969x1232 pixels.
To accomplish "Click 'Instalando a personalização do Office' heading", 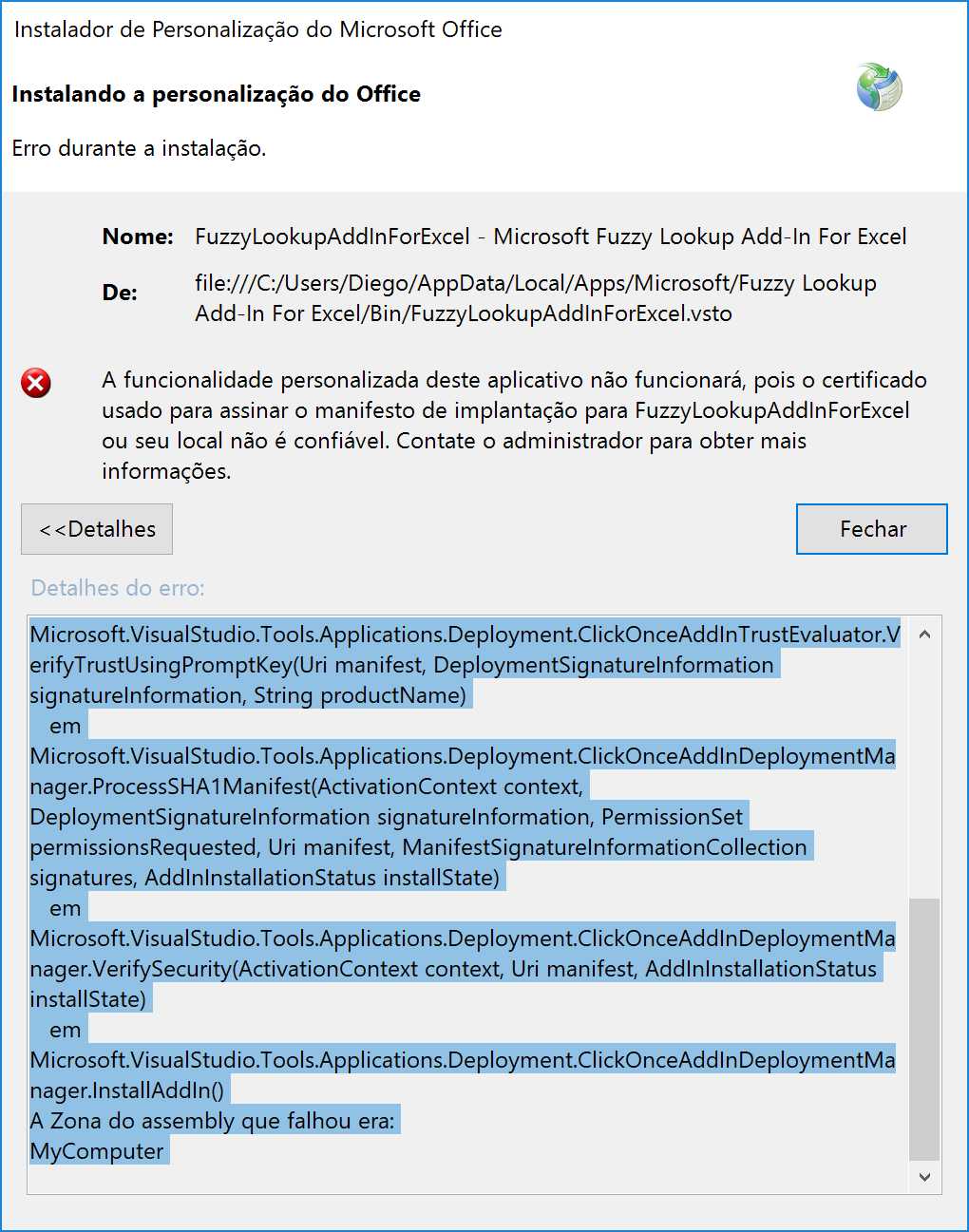I will pyautogui.click(x=216, y=94).
